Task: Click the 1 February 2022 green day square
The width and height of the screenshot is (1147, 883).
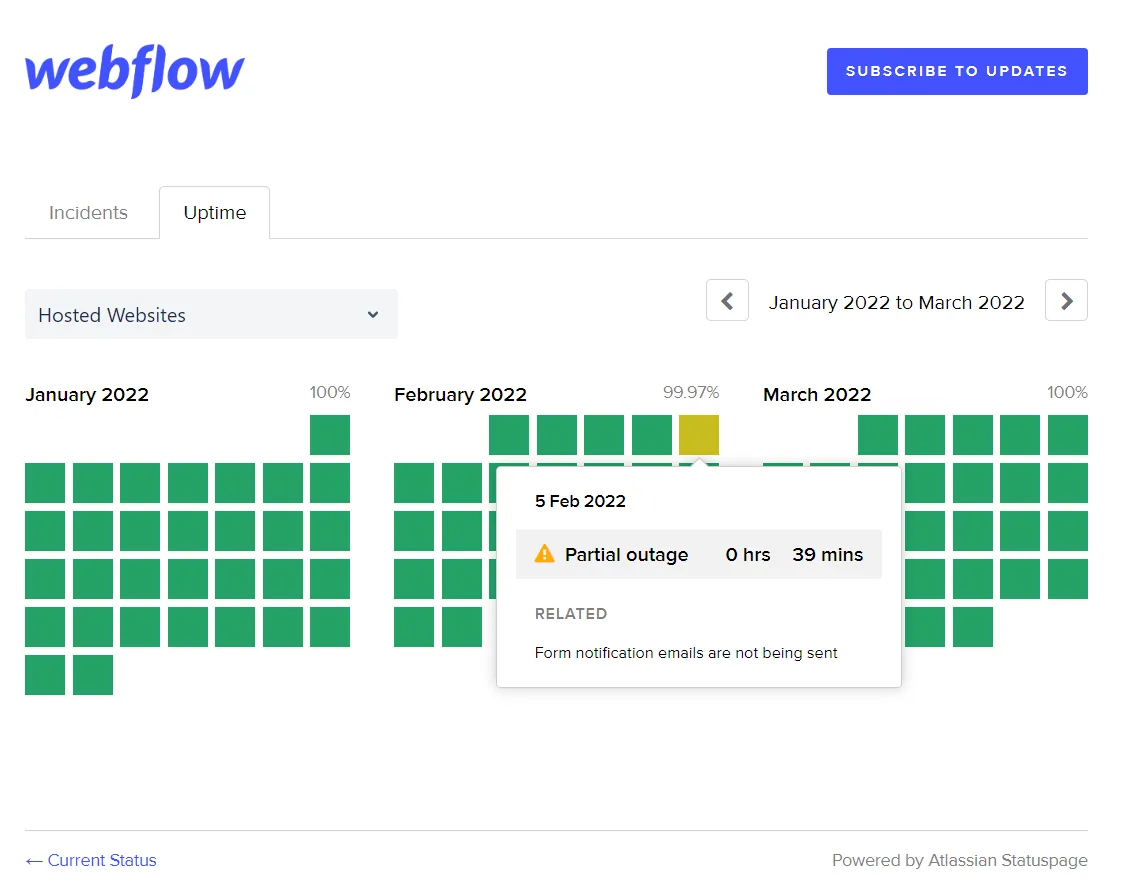Action: (509, 435)
